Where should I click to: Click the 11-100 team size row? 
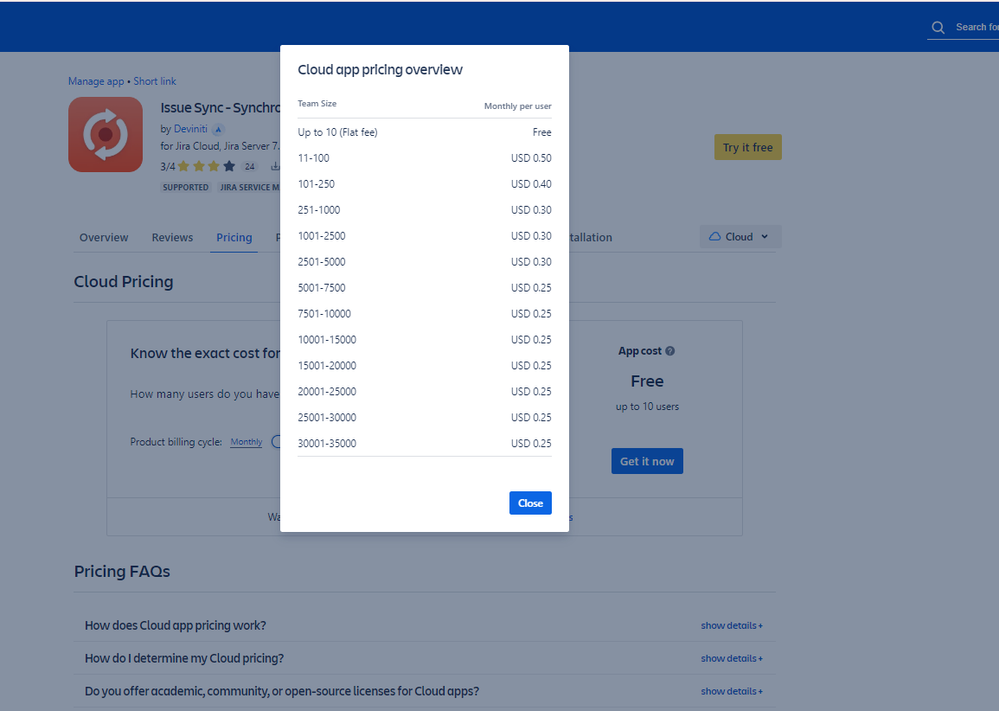(424, 158)
